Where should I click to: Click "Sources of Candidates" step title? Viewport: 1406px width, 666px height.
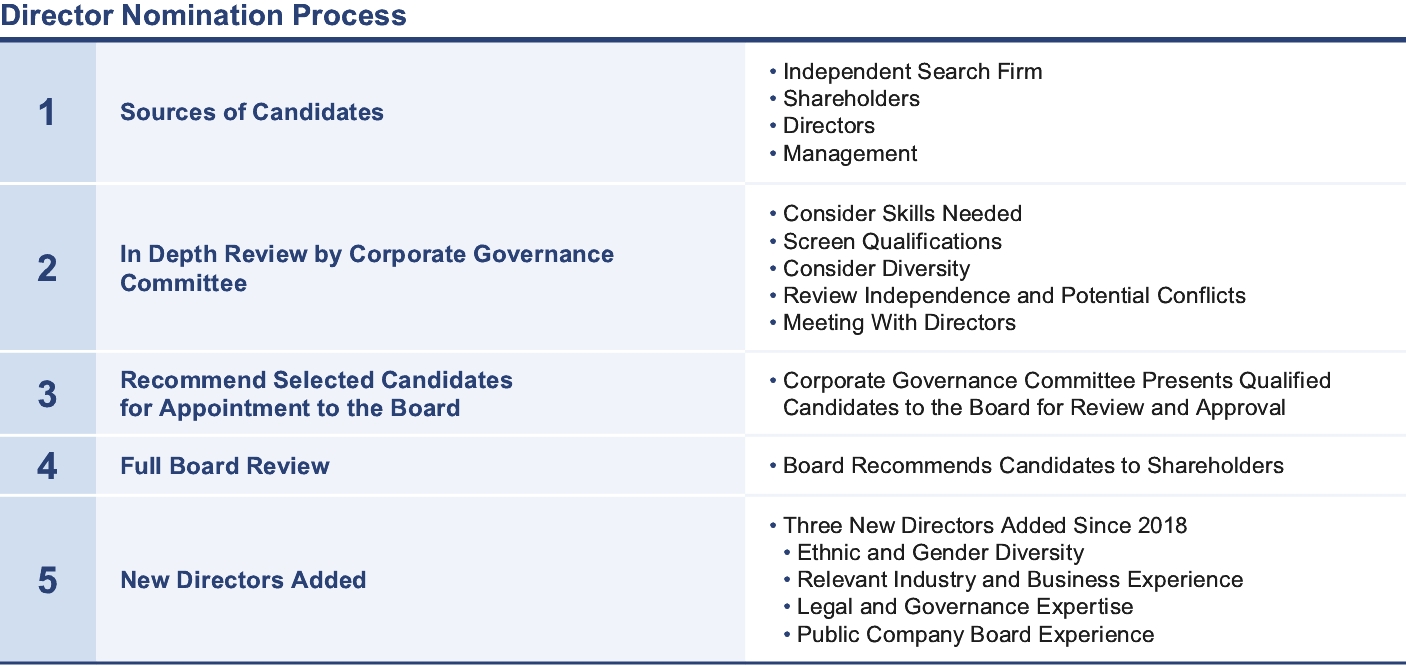[x=252, y=112]
